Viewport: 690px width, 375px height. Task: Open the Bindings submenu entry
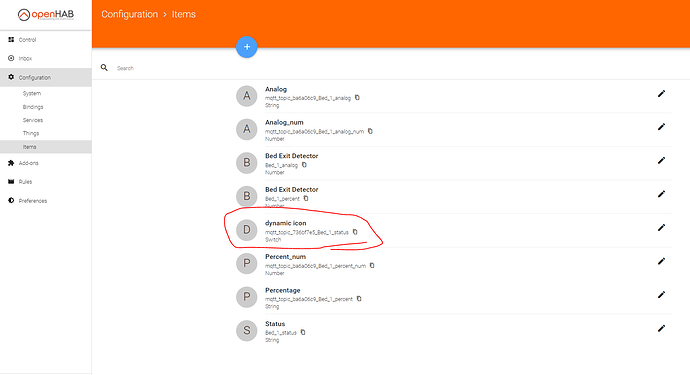click(x=46, y=107)
